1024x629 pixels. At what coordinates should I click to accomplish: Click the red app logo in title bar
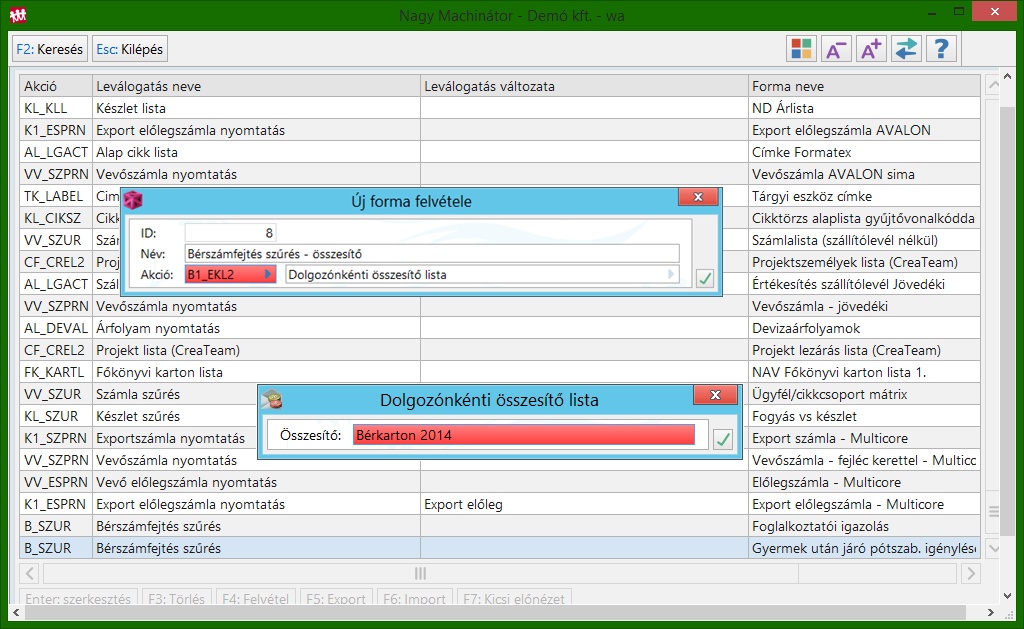pos(18,14)
